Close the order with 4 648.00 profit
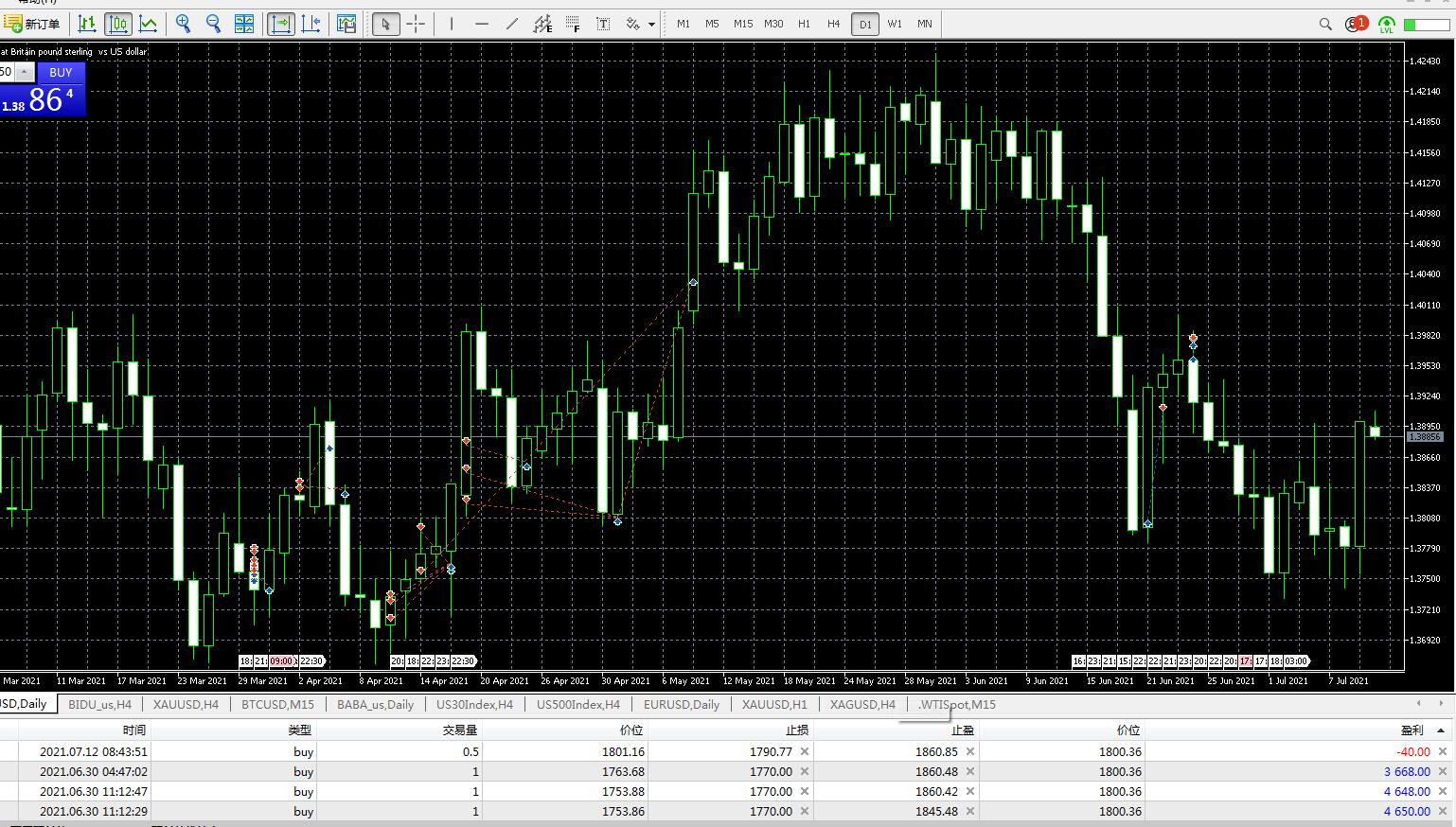 tap(1444, 791)
